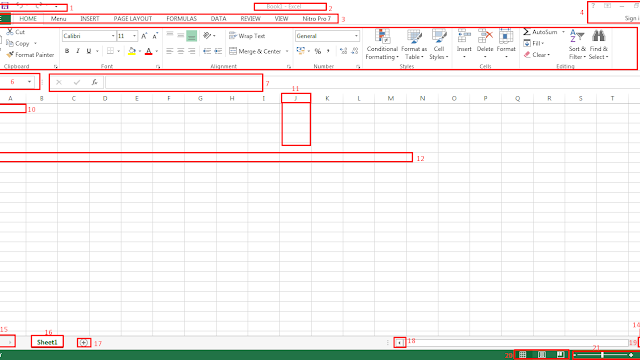Open the Fill dropdown in Editing
Image resolution: width=640 pixels, height=360 pixels.
[x=534, y=43]
